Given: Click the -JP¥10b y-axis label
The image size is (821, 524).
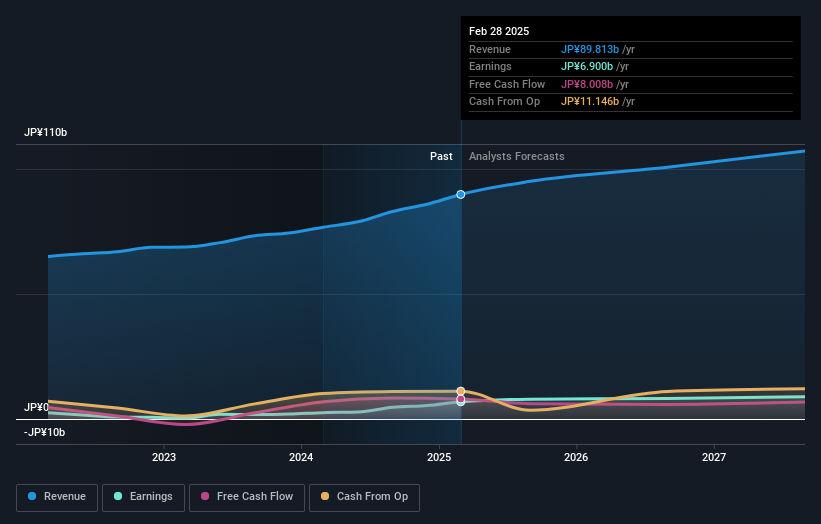Looking at the screenshot, I should (45, 432).
